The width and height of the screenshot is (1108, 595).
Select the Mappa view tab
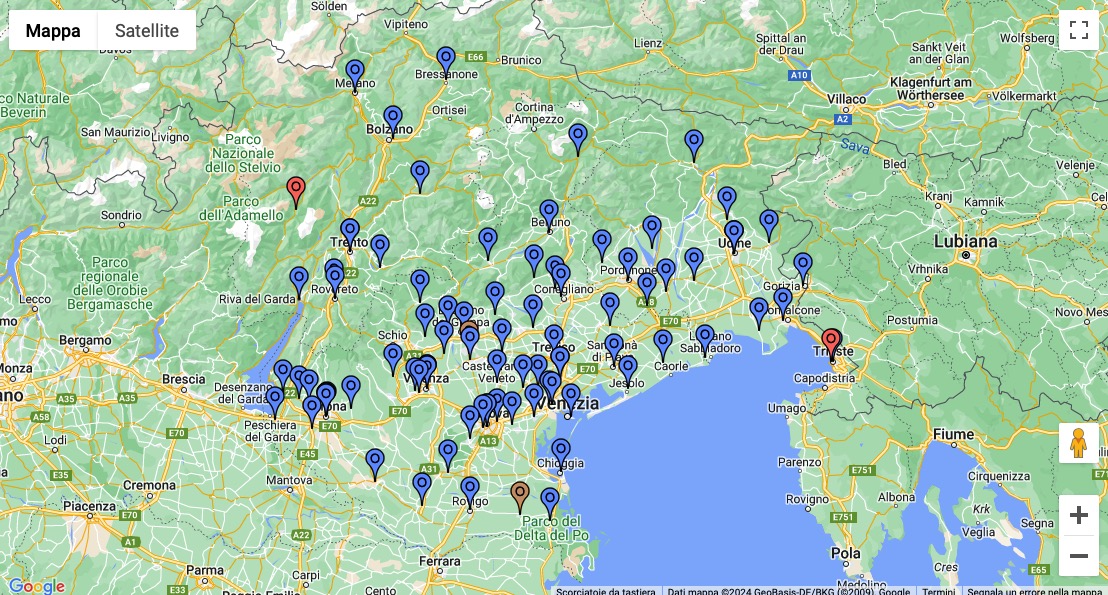53,30
